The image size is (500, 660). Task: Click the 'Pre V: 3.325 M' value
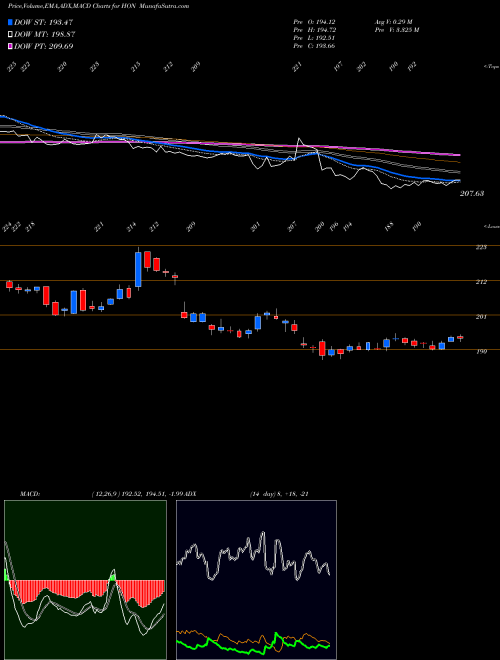tap(396, 29)
